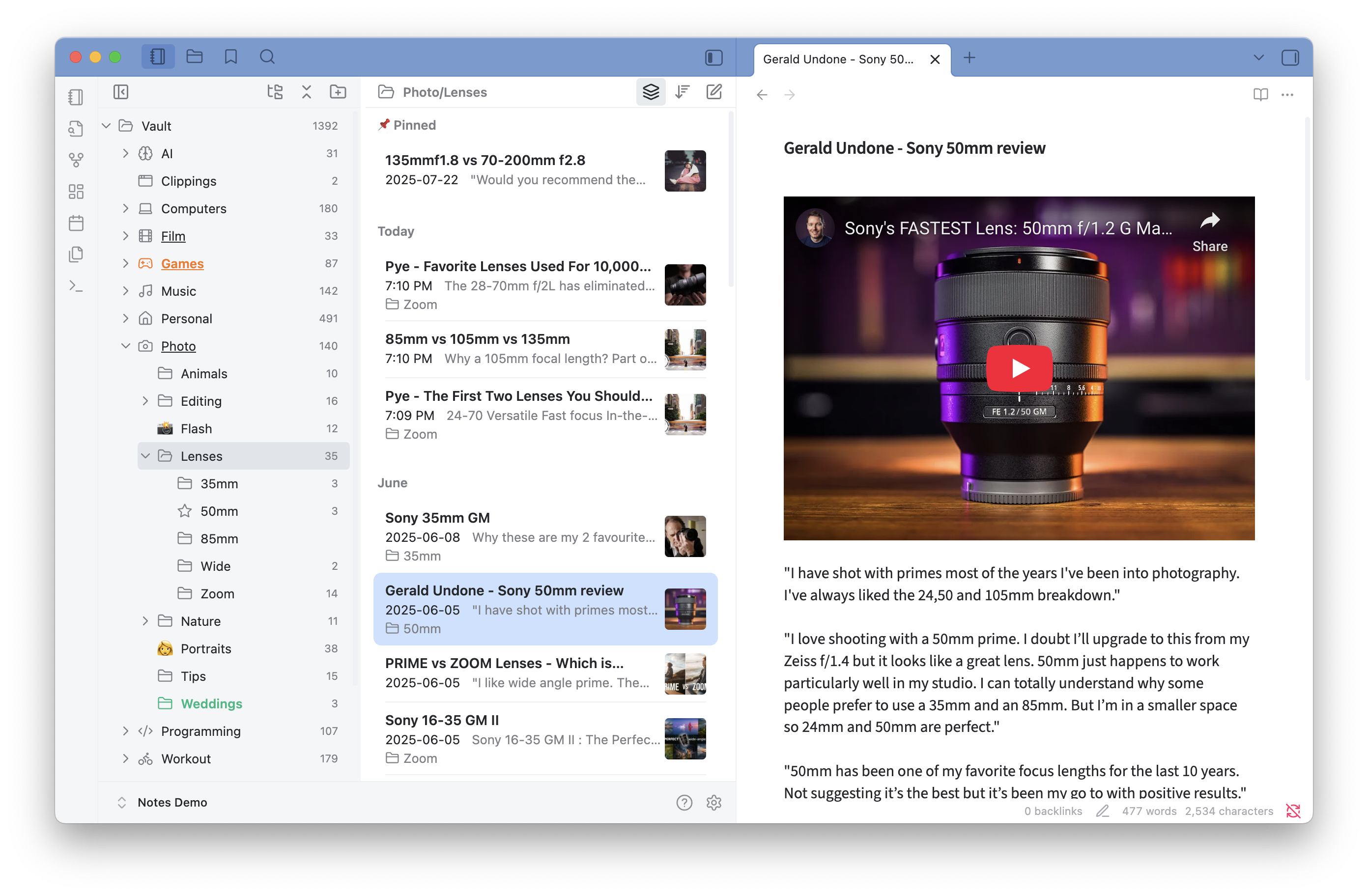The image size is (1368, 896).
Task: Create a new folder with folder-plus icon
Action: 338,92
